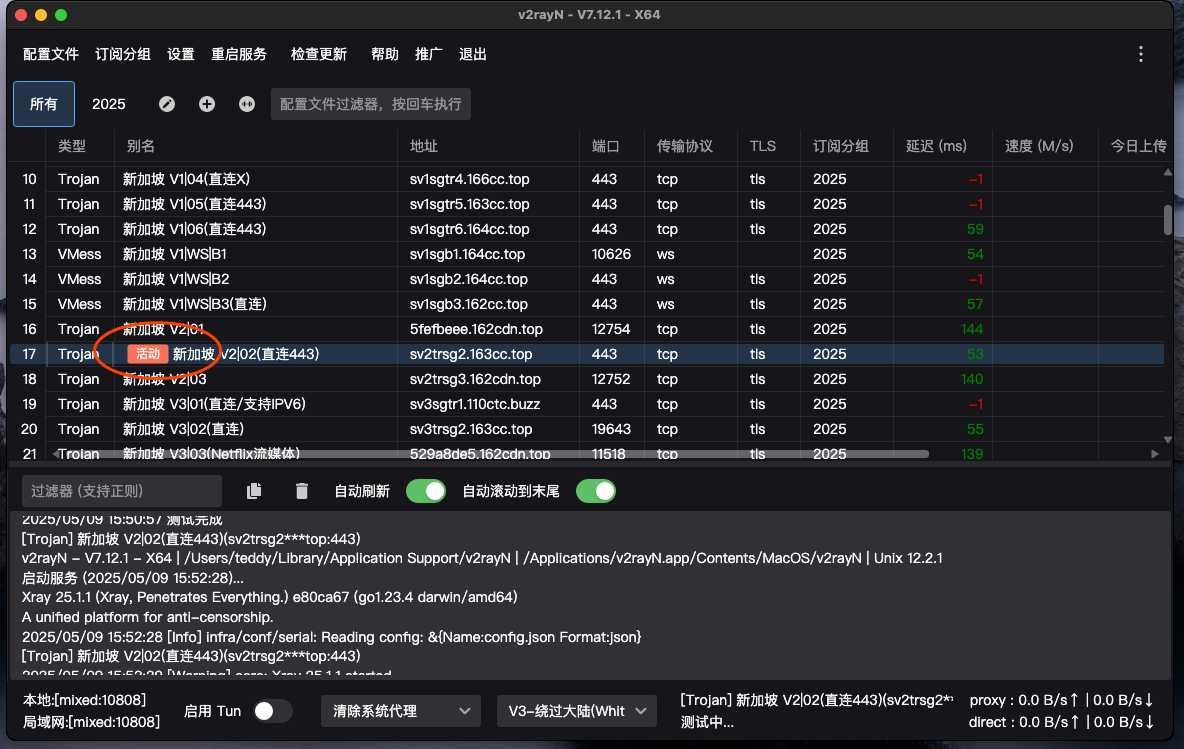Image resolution: width=1184 pixels, height=749 pixels.
Task: Click the horizontal scrollbar right arrow
Action: tap(1155, 454)
